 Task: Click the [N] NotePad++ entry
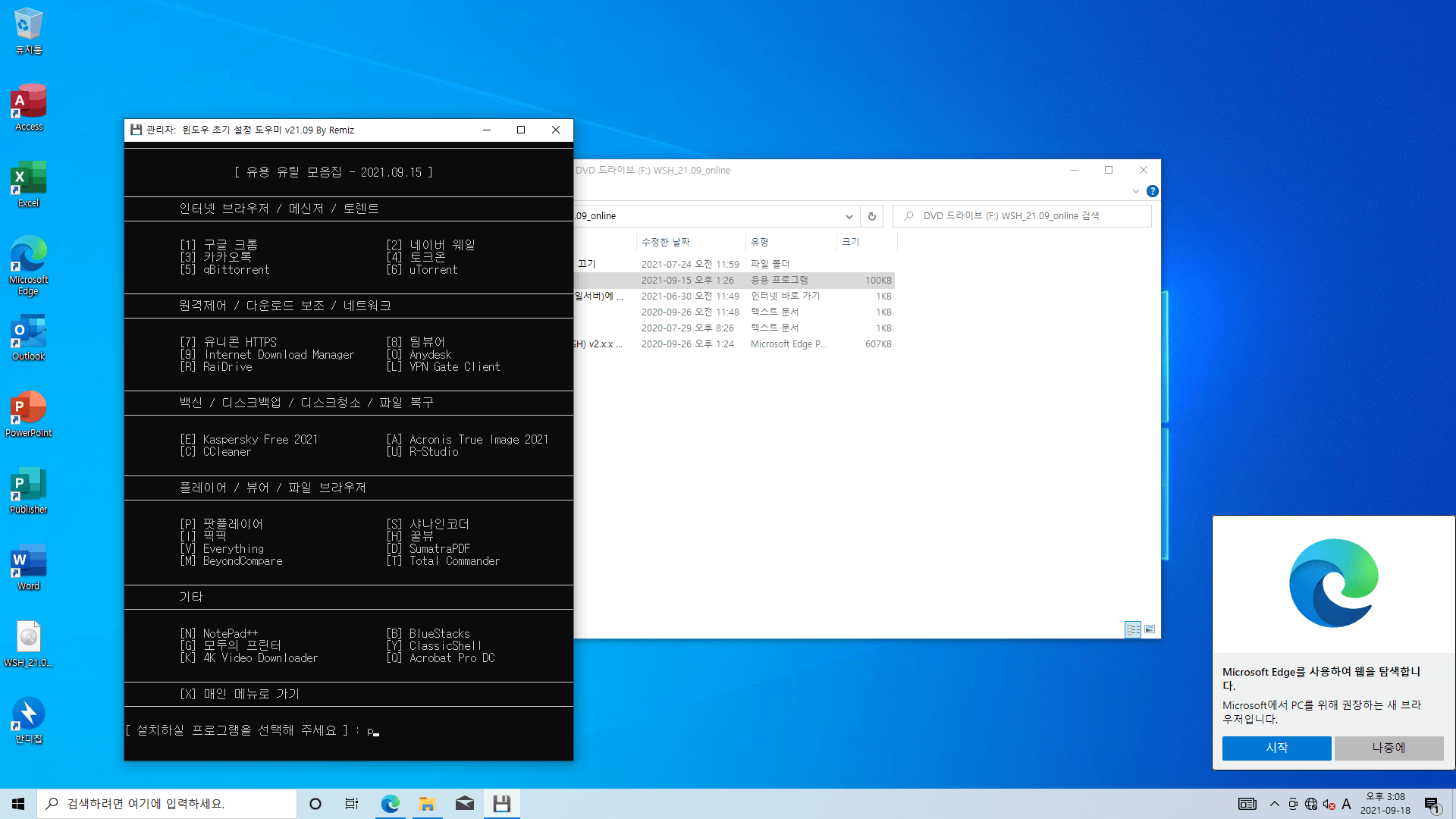pos(218,633)
